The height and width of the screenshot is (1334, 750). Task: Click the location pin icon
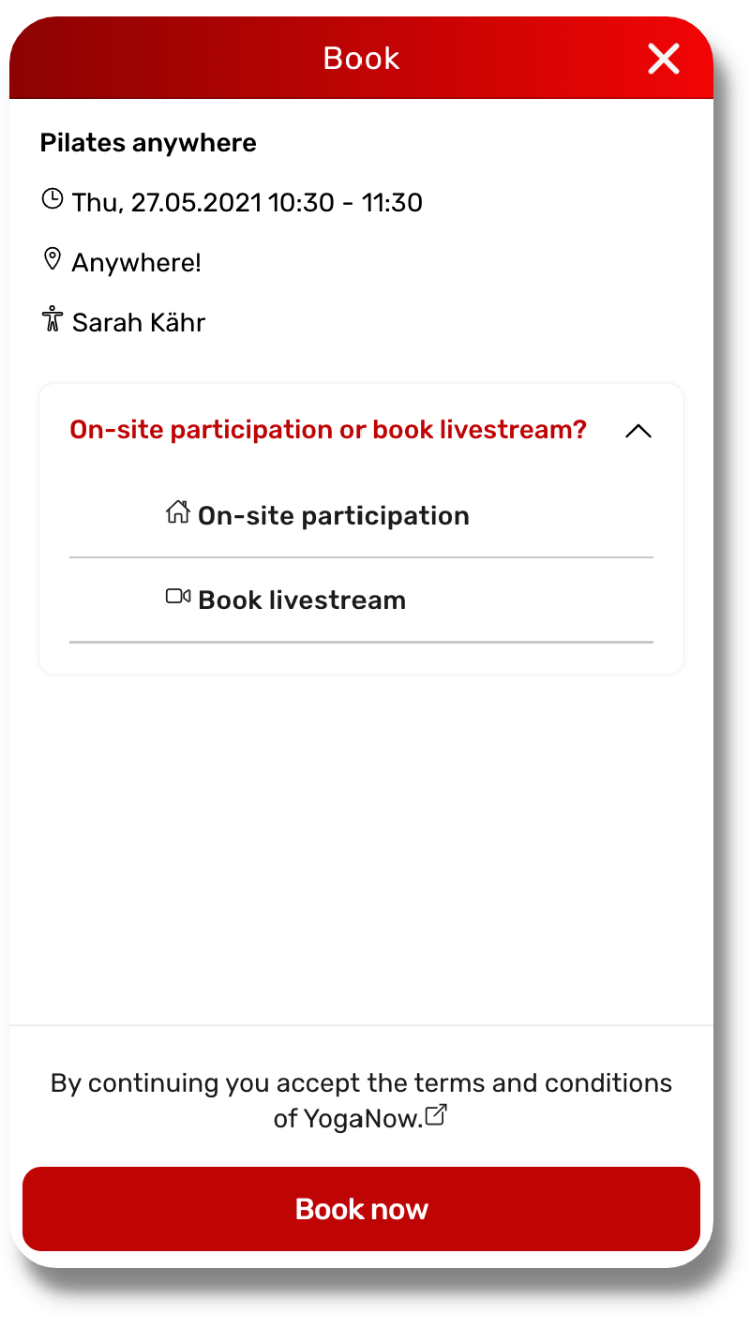click(x=52, y=260)
